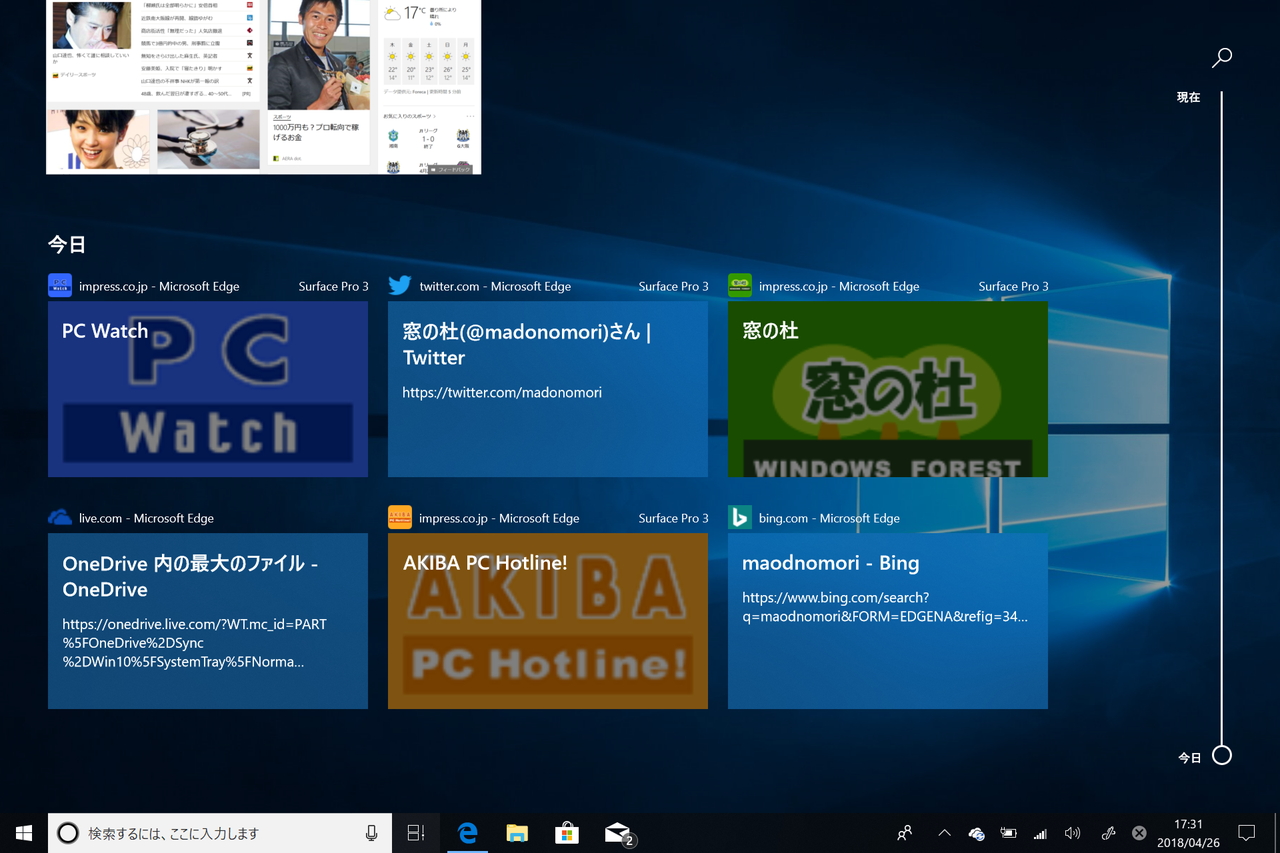Show hidden tray icons with the chevron
The height and width of the screenshot is (853, 1280).
coord(944,833)
